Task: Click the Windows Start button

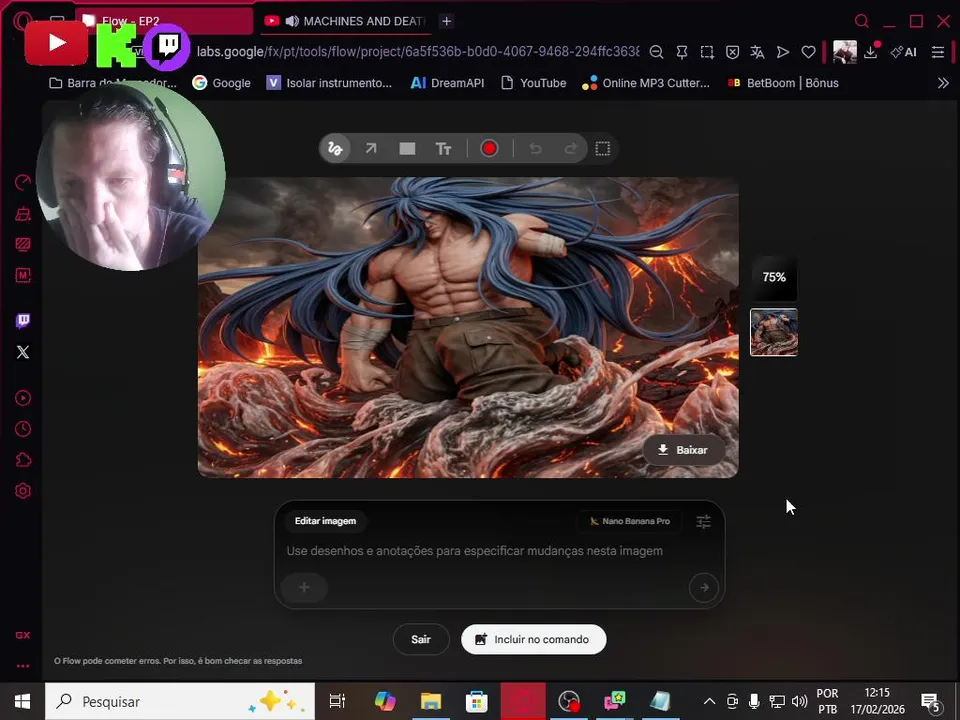Action: pyautogui.click(x=22, y=702)
